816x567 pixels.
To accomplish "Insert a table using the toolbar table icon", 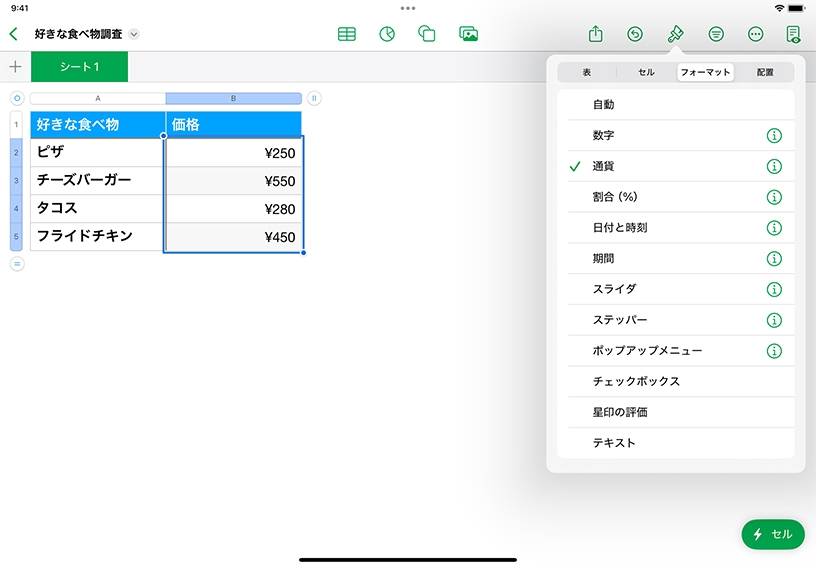I will pos(347,34).
